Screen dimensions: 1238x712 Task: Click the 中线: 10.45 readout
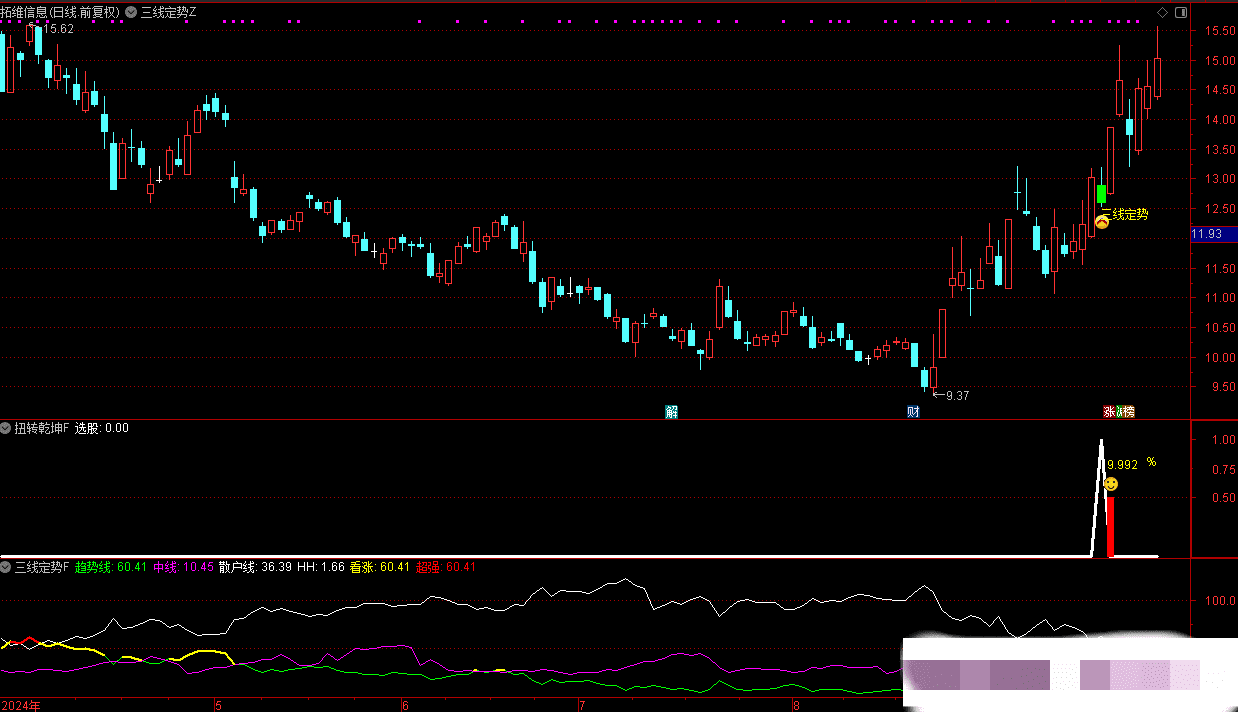[x=183, y=567]
